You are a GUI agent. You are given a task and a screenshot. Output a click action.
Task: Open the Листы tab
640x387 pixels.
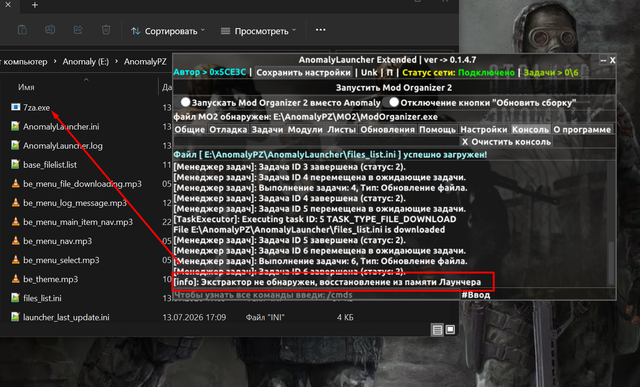(x=342, y=129)
